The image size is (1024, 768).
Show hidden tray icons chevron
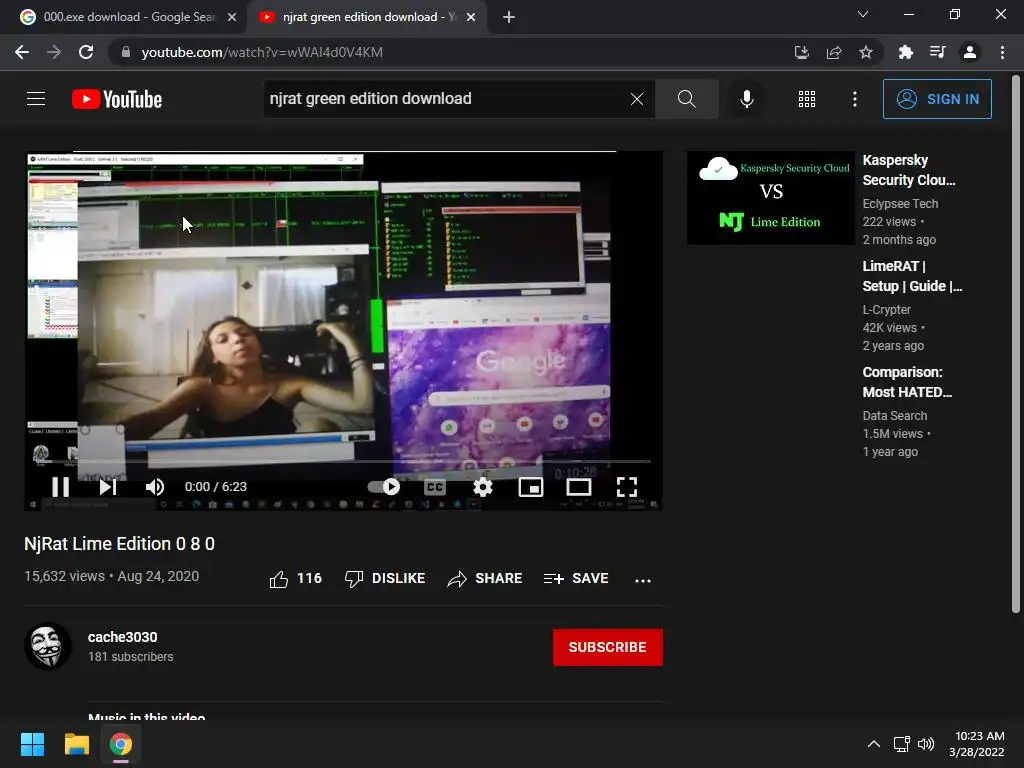coord(873,744)
